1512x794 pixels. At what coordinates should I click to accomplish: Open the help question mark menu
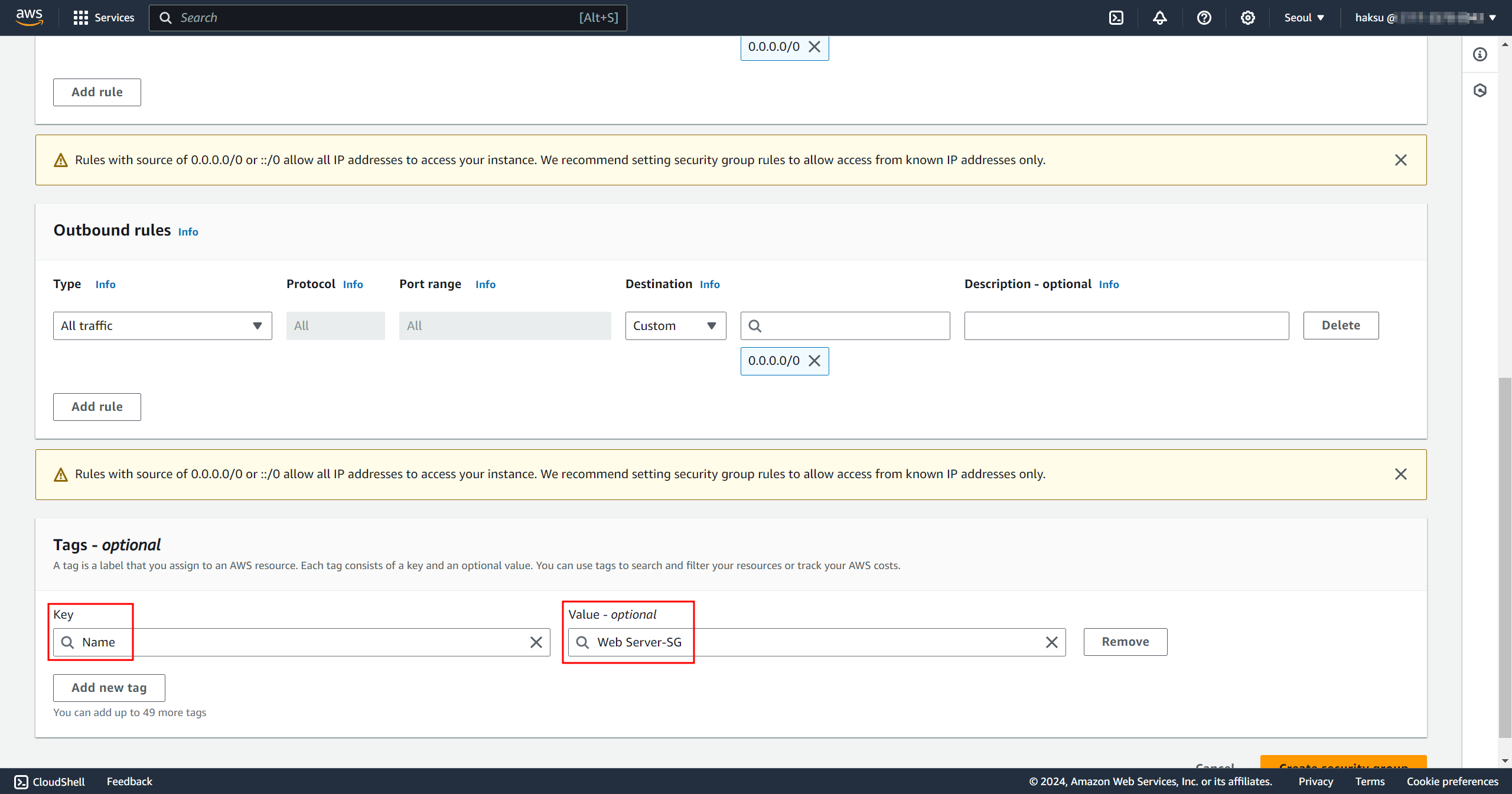coord(1204,18)
